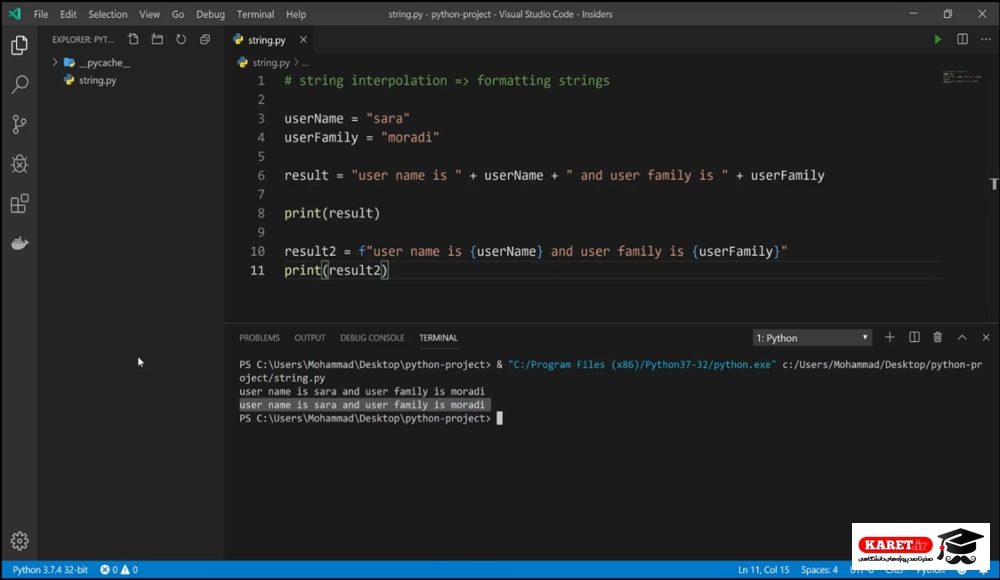The height and width of the screenshot is (580, 1000).
Task: Click Ln 11, Col 15 in status bar
Action: 763,570
